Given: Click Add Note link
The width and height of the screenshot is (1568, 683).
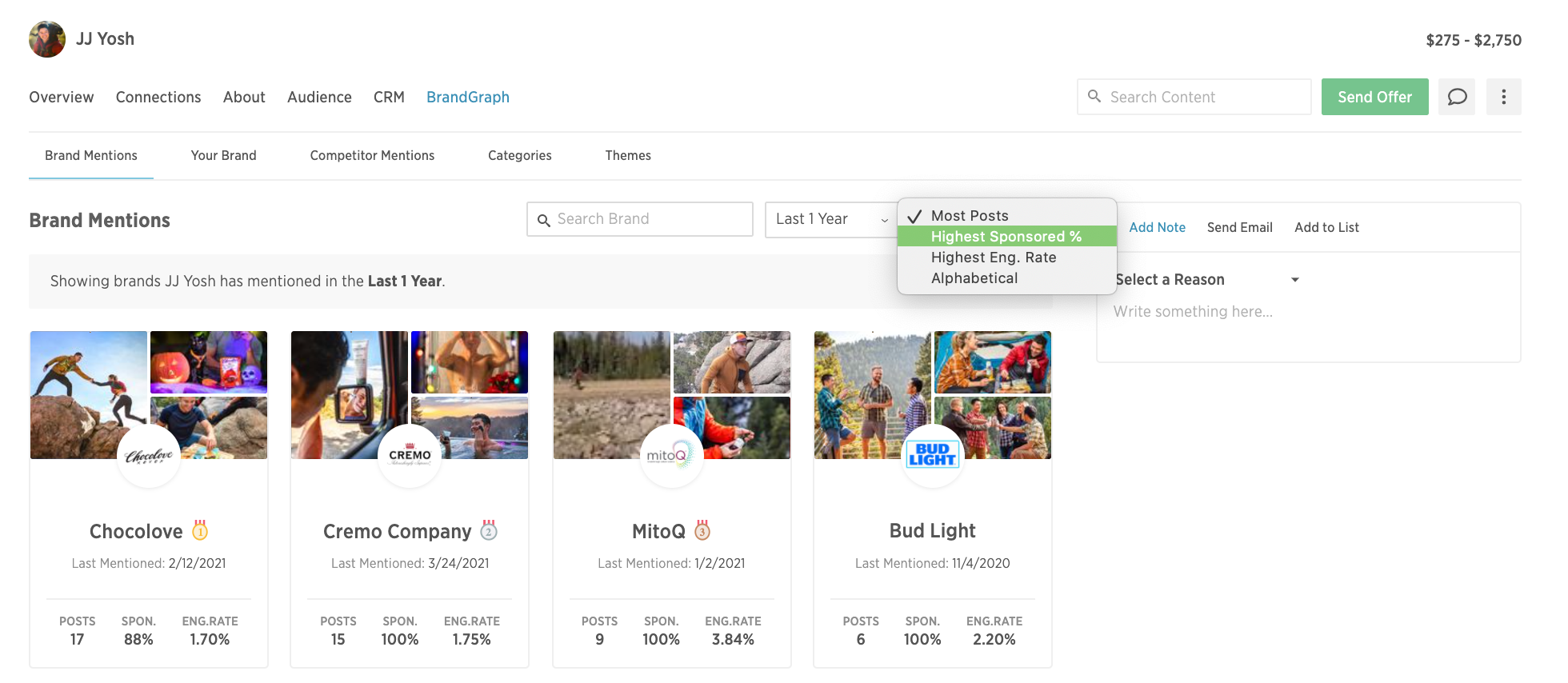Looking at the screenshot, I should coord(1157,227).
